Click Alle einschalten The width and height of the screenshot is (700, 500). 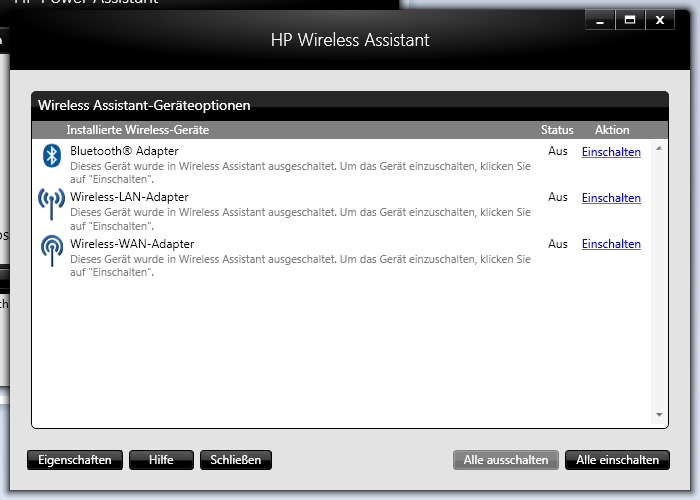(617, 460)
